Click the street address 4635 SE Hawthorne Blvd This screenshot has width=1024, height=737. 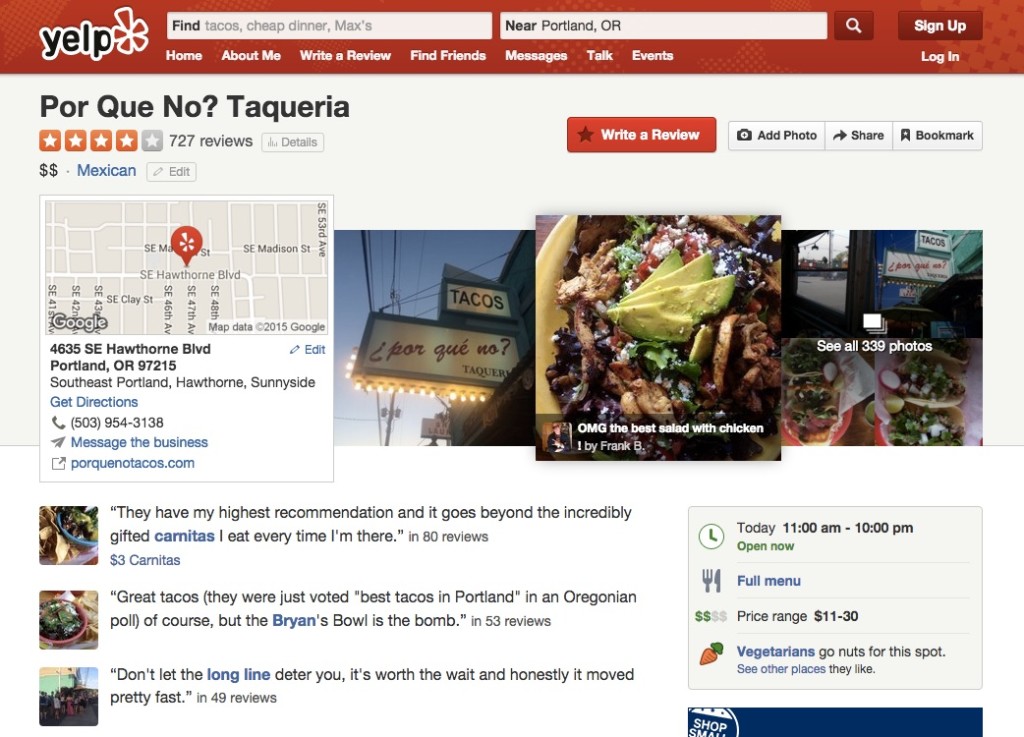[x=131, y=349]
